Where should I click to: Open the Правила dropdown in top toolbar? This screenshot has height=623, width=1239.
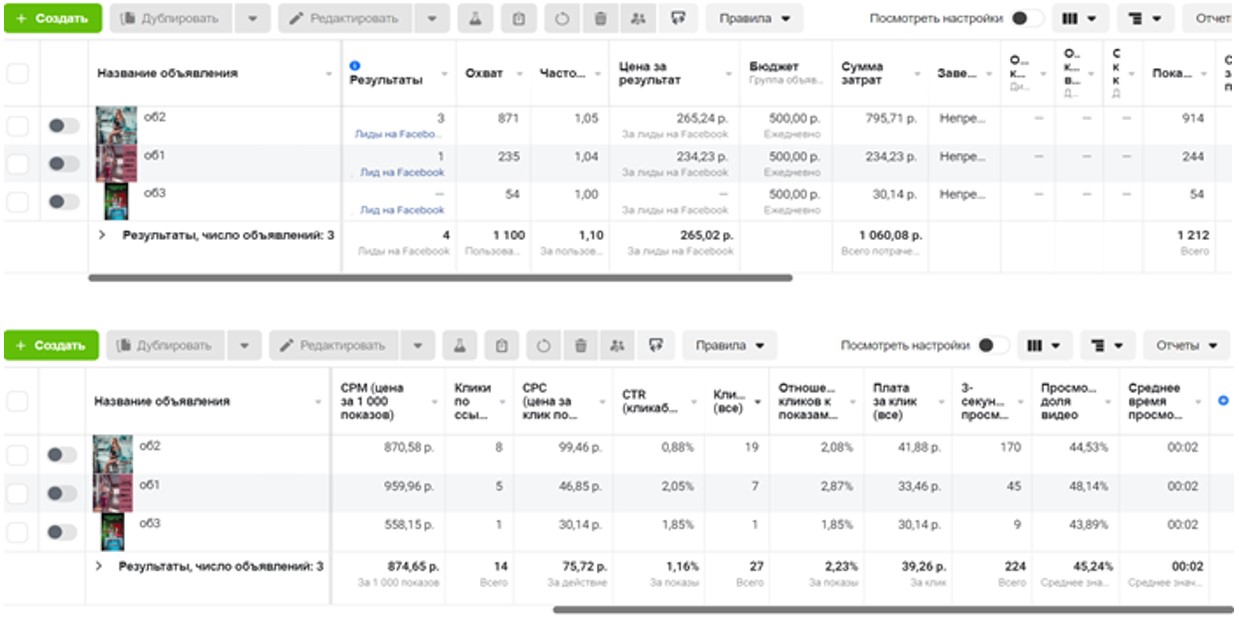(754, 18)
